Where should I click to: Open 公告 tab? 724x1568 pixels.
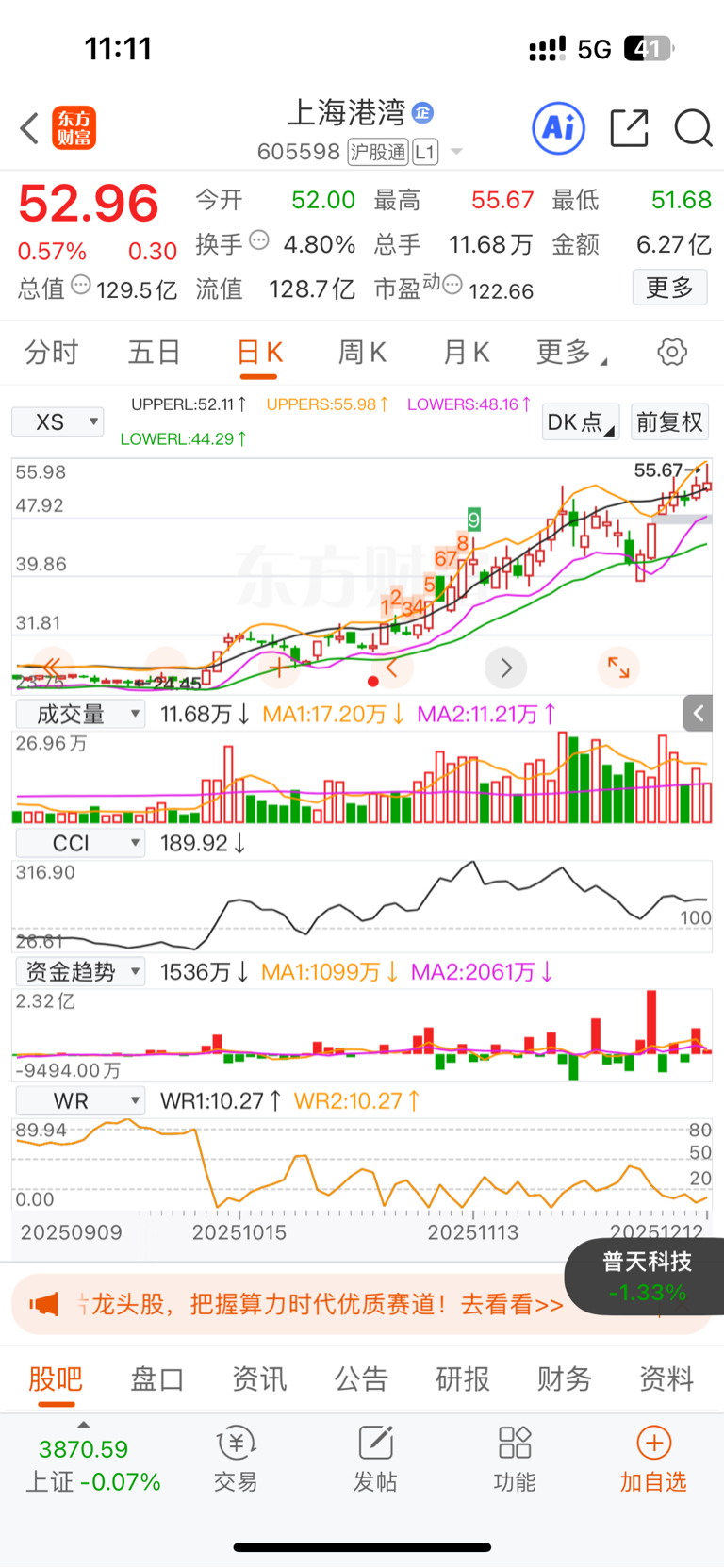(361, 1379)
